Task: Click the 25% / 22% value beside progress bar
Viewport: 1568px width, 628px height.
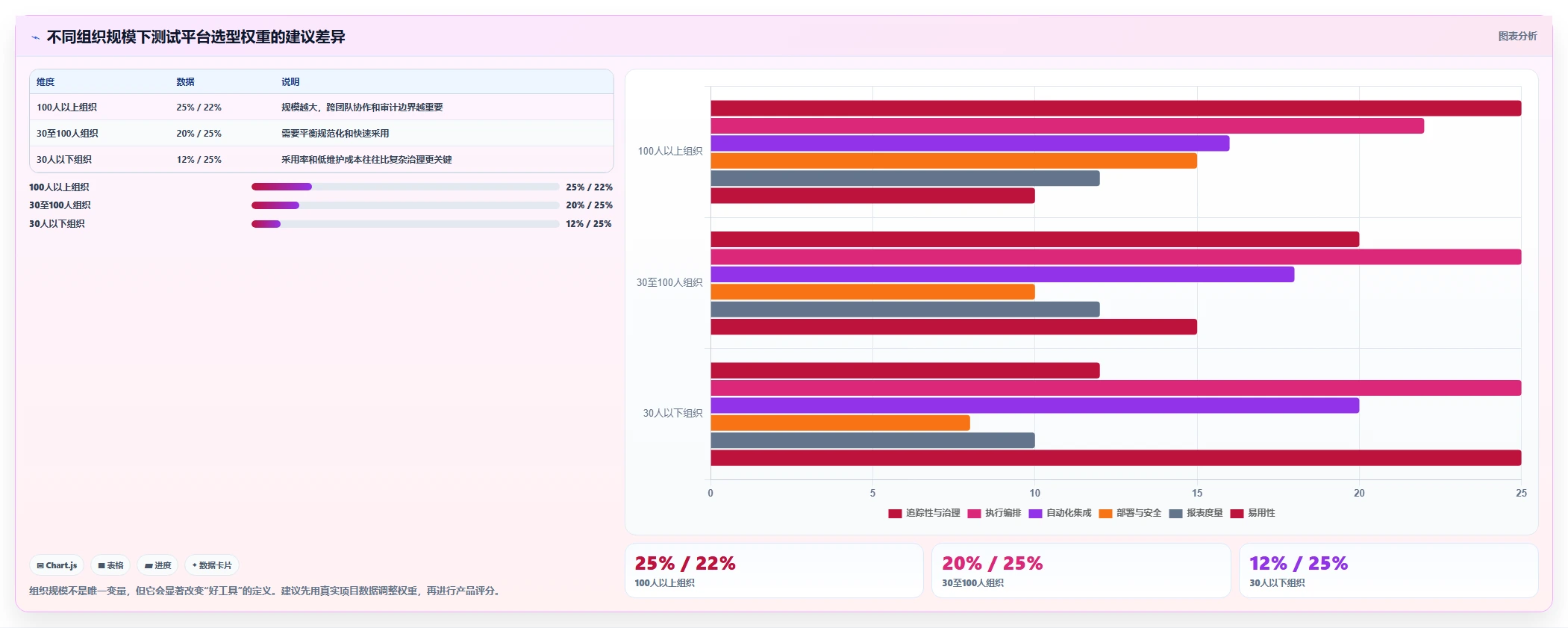Action: (x=589, y=187)
